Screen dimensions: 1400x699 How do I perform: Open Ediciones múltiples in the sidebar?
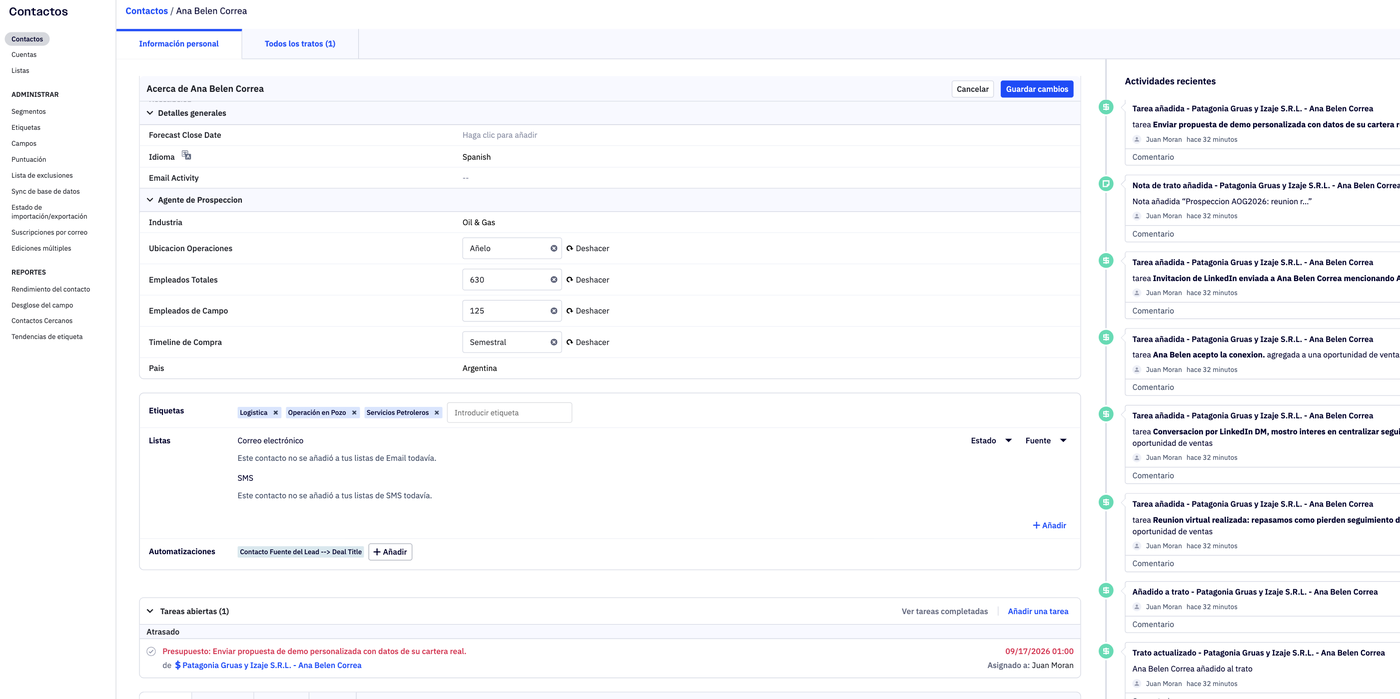point(41,248)
